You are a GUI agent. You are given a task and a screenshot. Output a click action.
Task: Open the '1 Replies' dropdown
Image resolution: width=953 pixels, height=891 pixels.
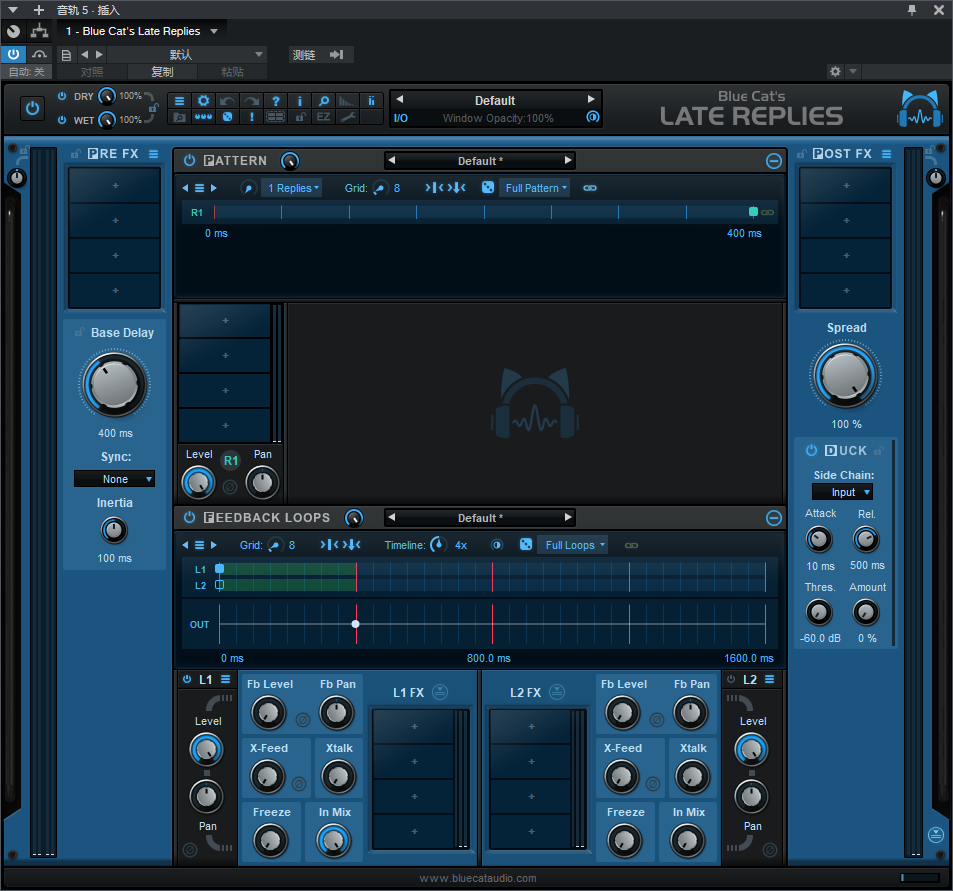(293, 188)
